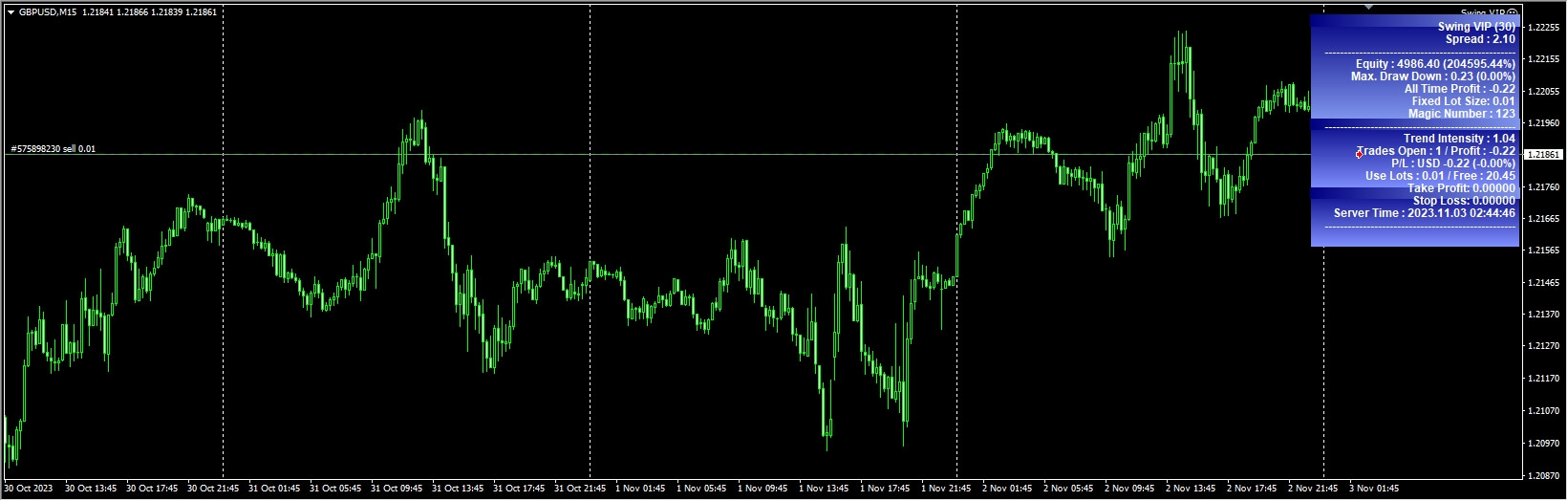This screenshot has height=501, width=1568.
Task: Click the Max. Draw Down : 0.23 line
Action: (x=1433, y=76)
